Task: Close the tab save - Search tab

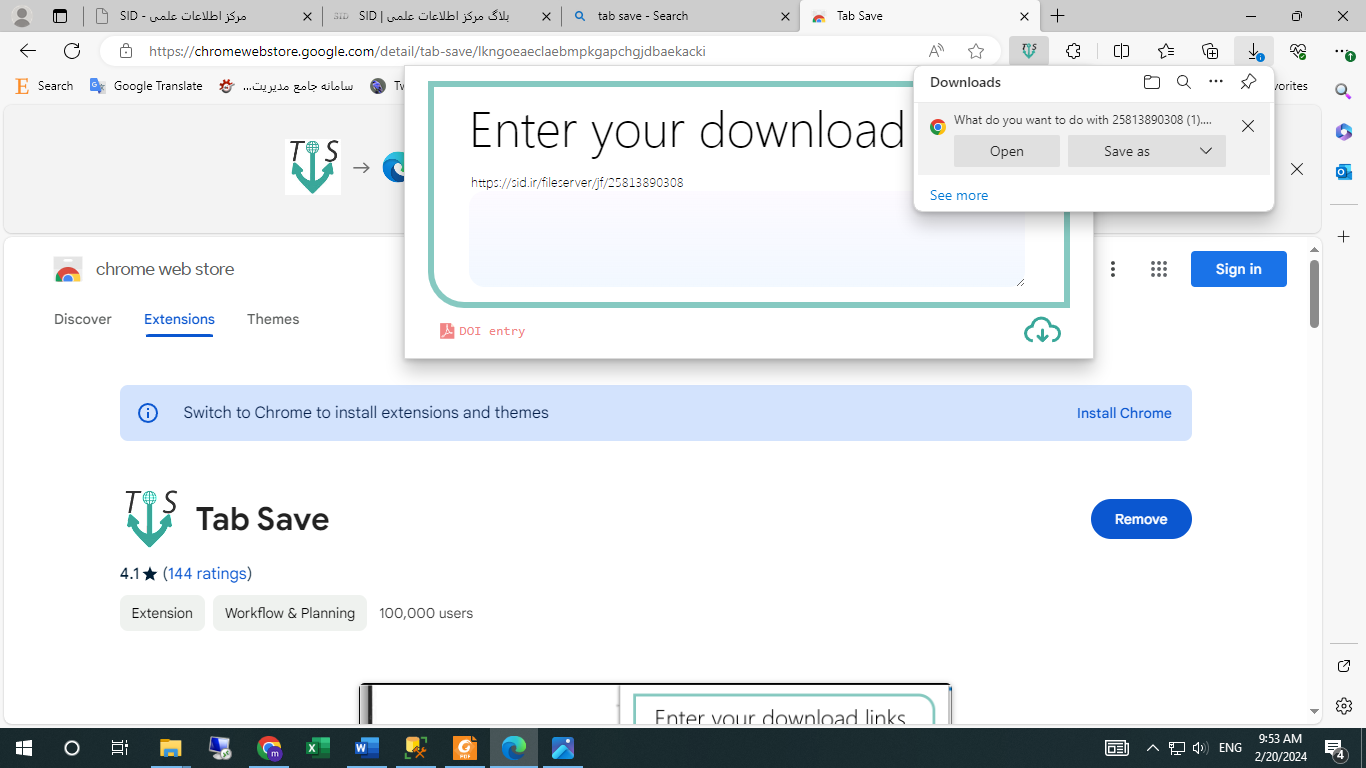Action: click(x=785, y=16)
